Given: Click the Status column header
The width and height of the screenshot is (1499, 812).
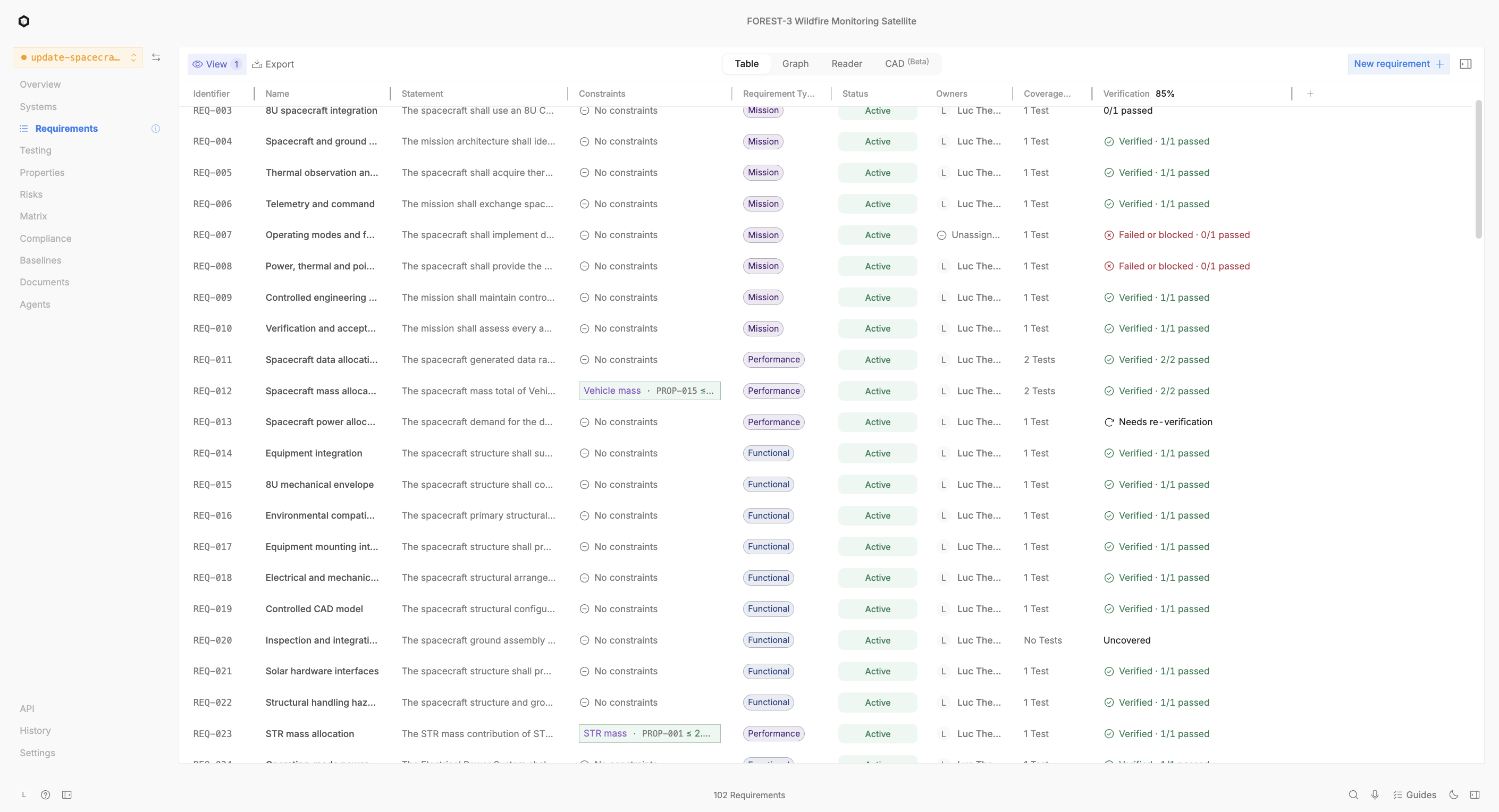Looking at the screenshot, I should [855, 94].
